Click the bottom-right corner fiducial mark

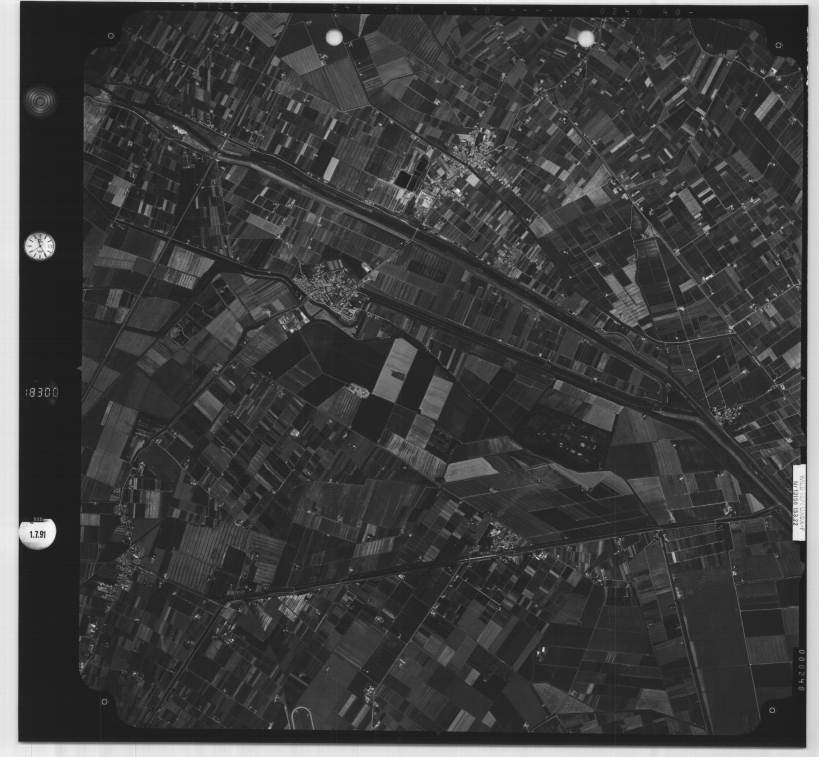[771, 710]
